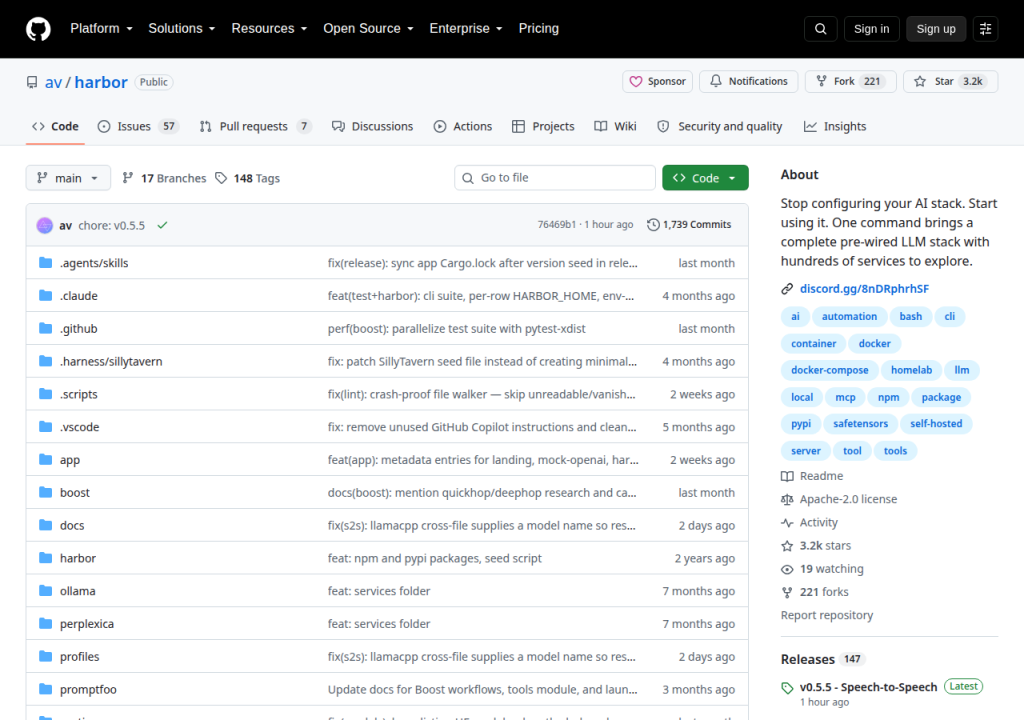This screenshot has height=720, width=1024.
Task: Open the promptfoo folder
Action: [x=88, y=689]
